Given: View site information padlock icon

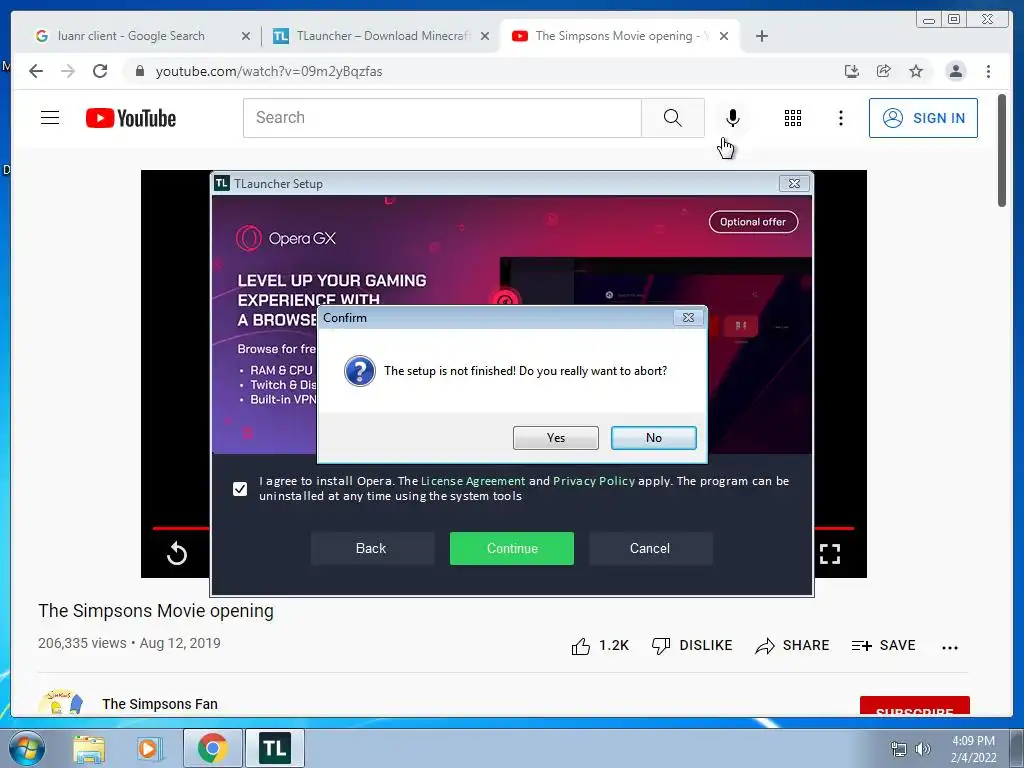Looking at the screenshot, I should coord(139,71).
